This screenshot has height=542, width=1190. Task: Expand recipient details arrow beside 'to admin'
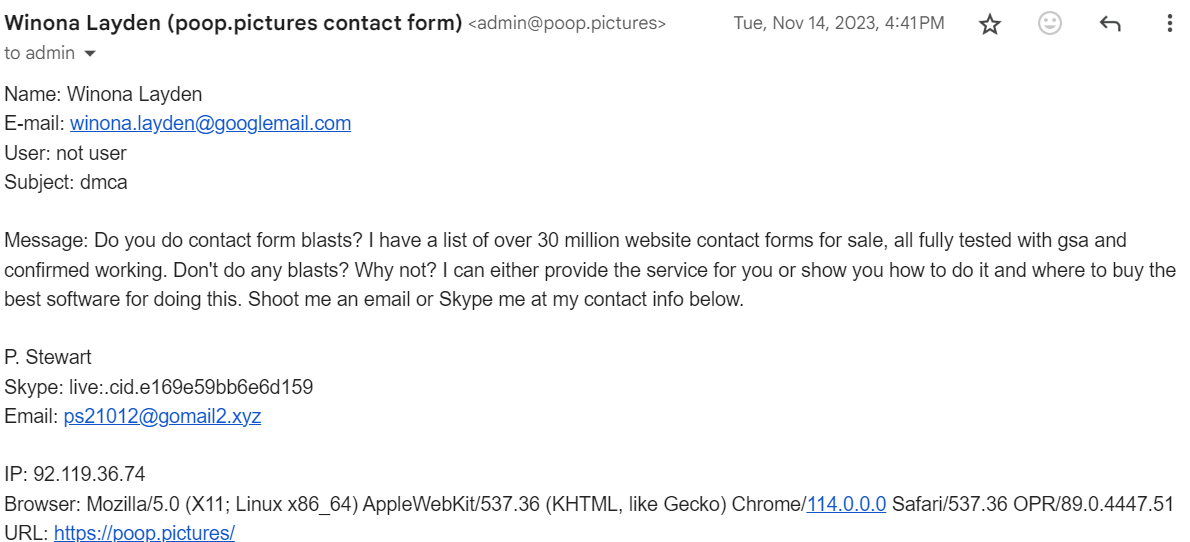90,54
